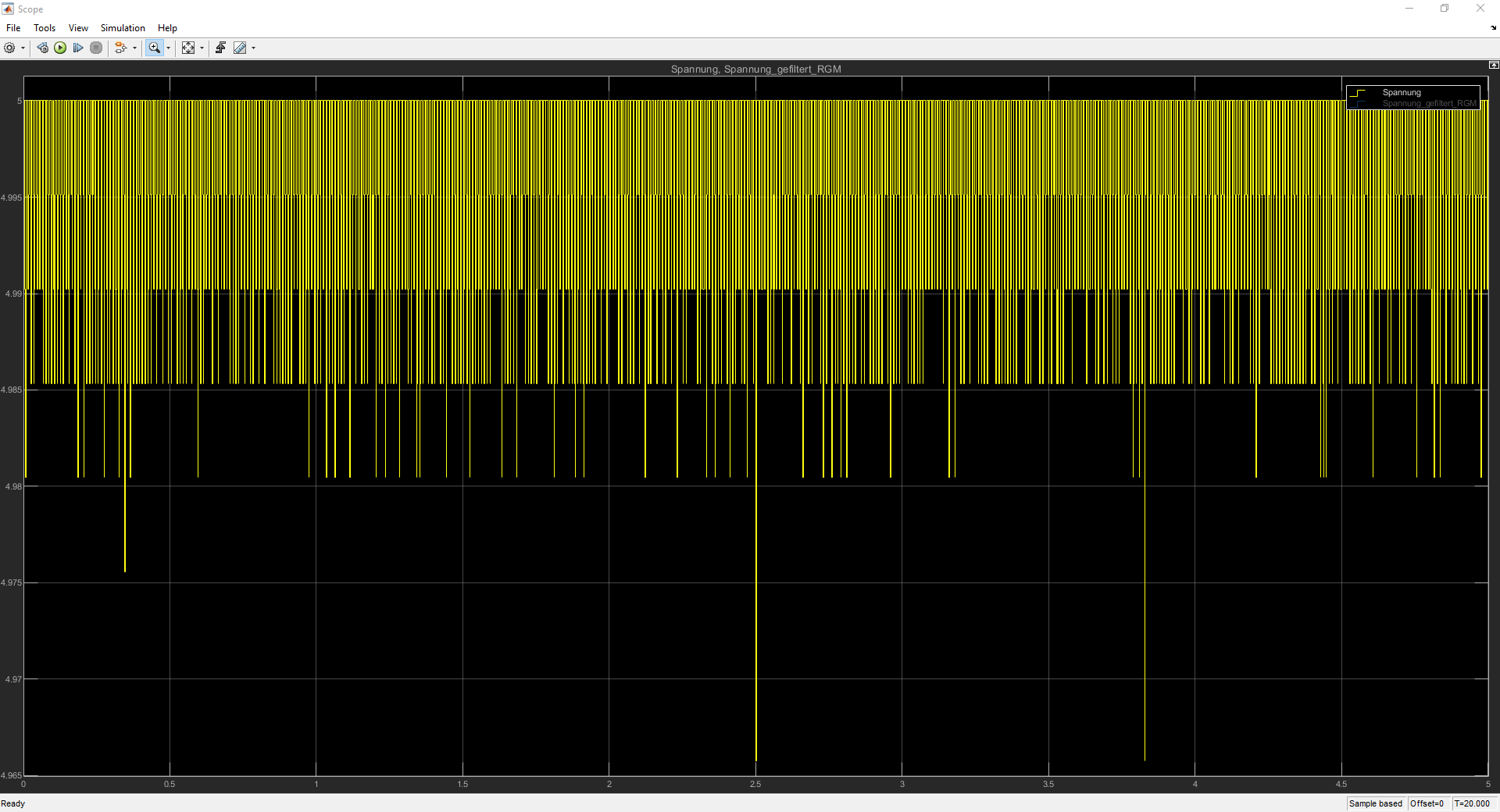Open the Tools menu
The width and height of the screenshot is (1500, 812).
(x=45, y=28)
